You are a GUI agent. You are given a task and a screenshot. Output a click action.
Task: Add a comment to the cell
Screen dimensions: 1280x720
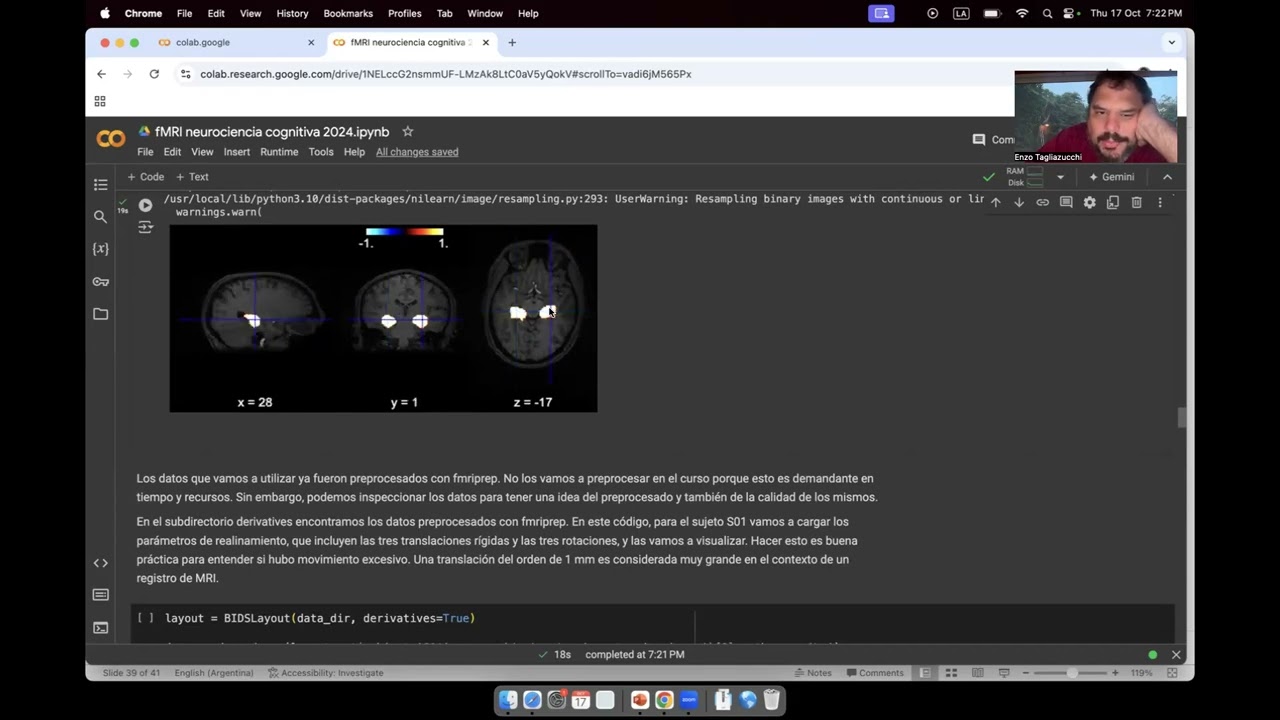(1066, 202)
